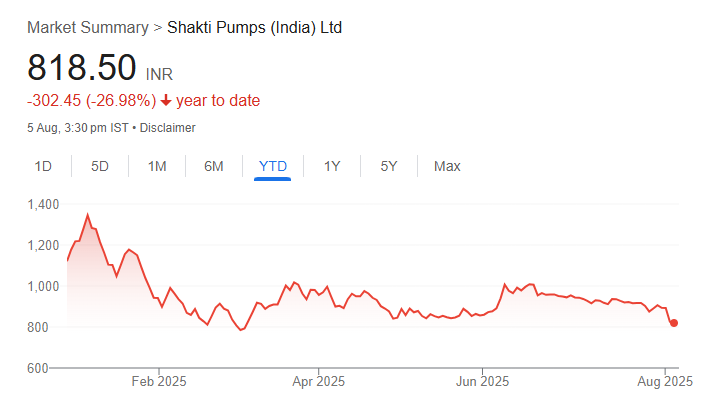Click the Shakti Pumps (India) Ltd title
704x405 pixels.
click(x=254, y=27)
